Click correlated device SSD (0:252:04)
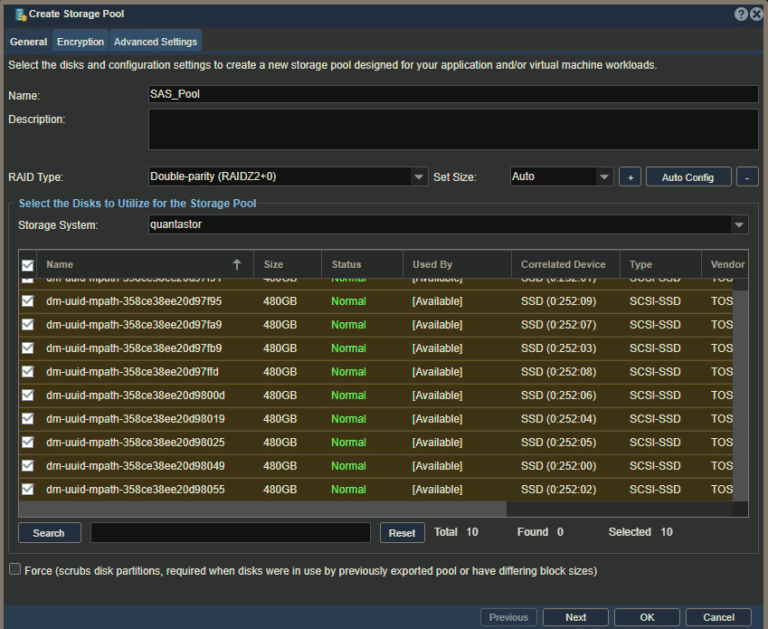 (558, 419)
